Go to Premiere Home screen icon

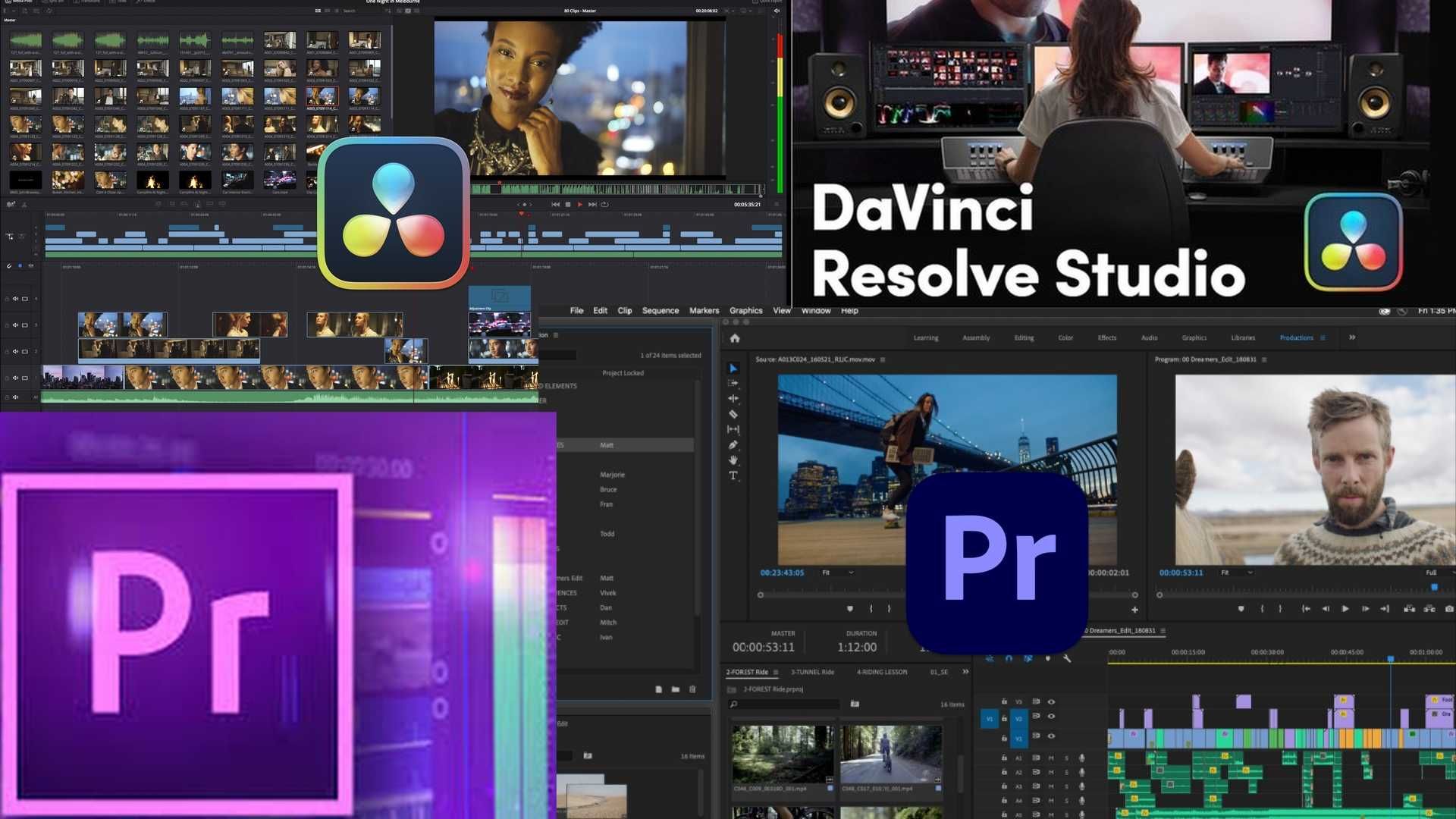(x=735, y=338)
